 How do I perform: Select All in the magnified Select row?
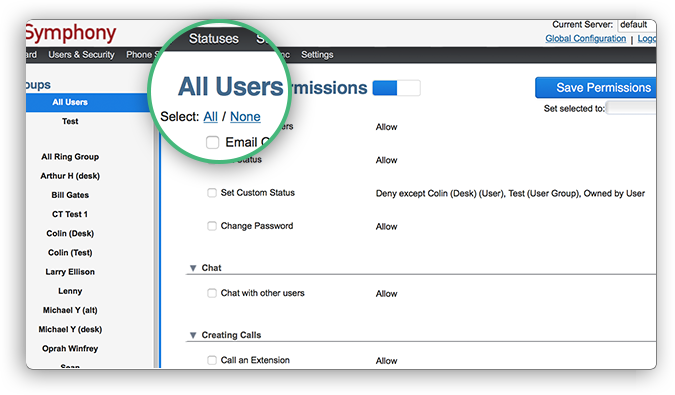point(211,117)
